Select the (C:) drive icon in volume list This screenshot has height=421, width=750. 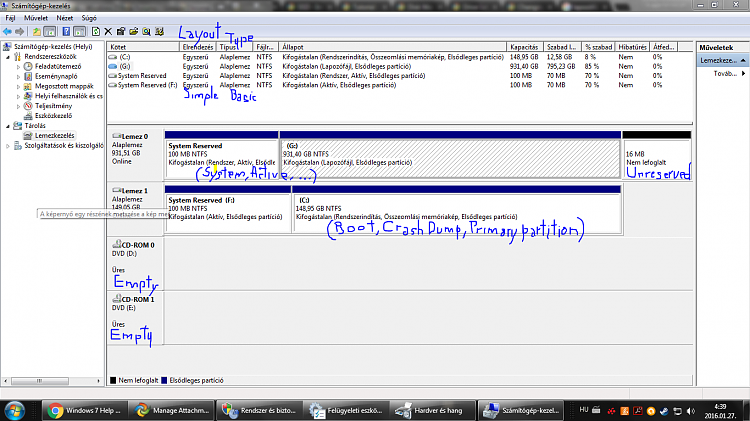pos(113,57)
